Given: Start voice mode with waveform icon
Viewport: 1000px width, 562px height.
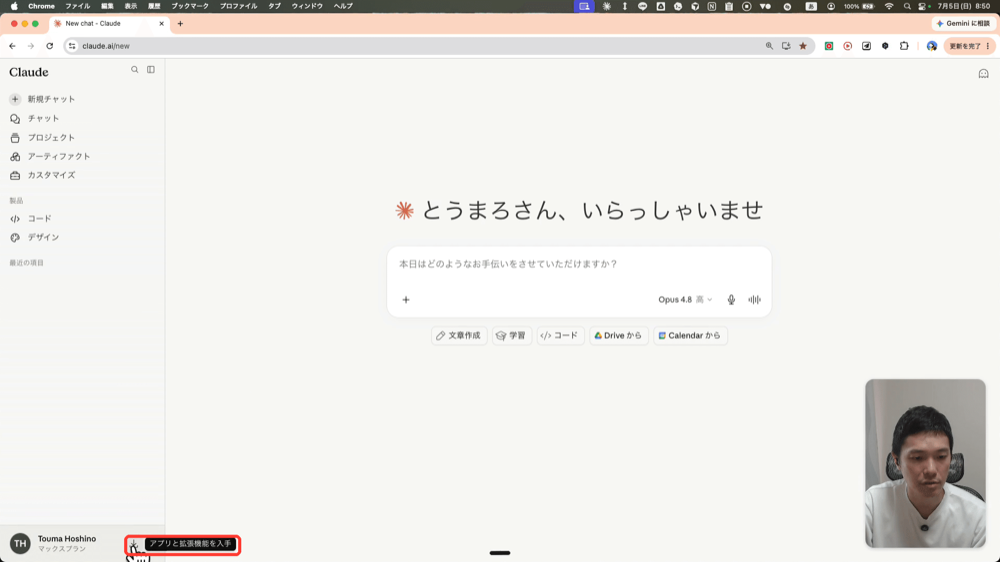Looking at the screenshot, I should 754,300.
